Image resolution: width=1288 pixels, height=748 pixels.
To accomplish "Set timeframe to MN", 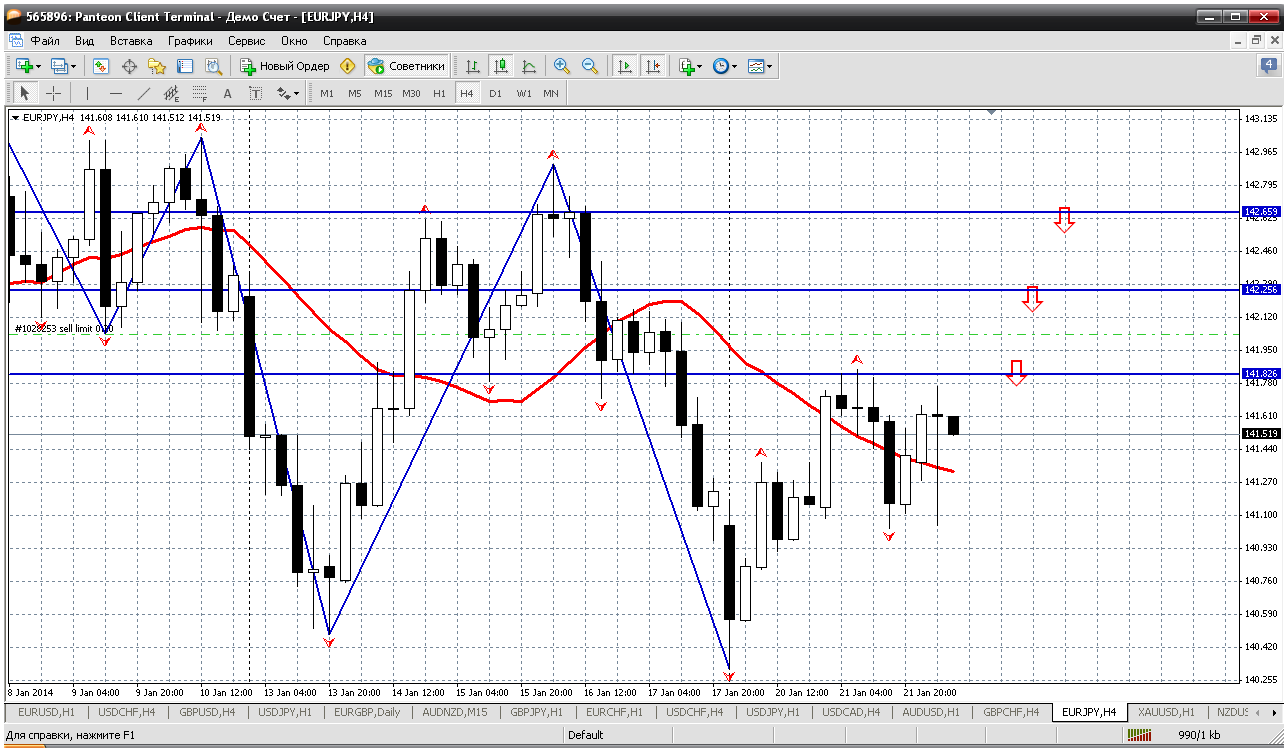I will pyautogui.click(x=551, y=93).
